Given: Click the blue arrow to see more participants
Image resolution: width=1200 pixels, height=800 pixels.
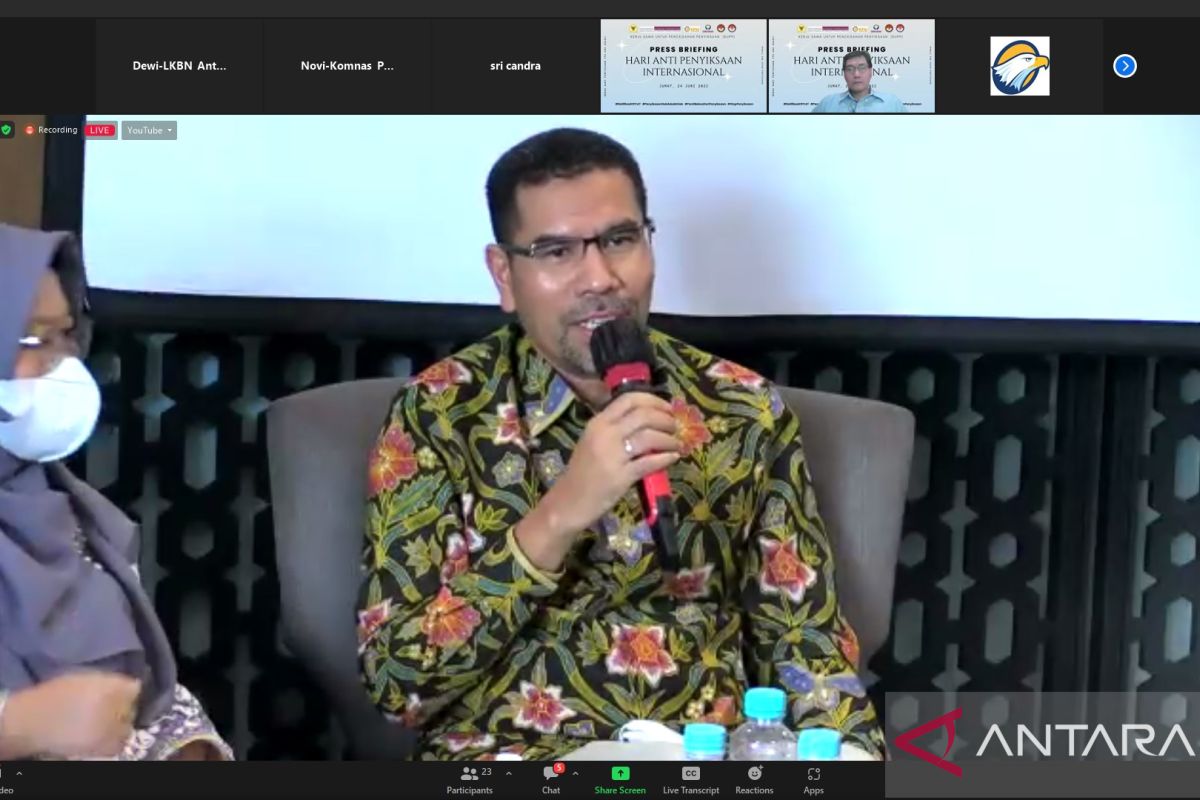Looking at the screenshot, I should 1124,65.
